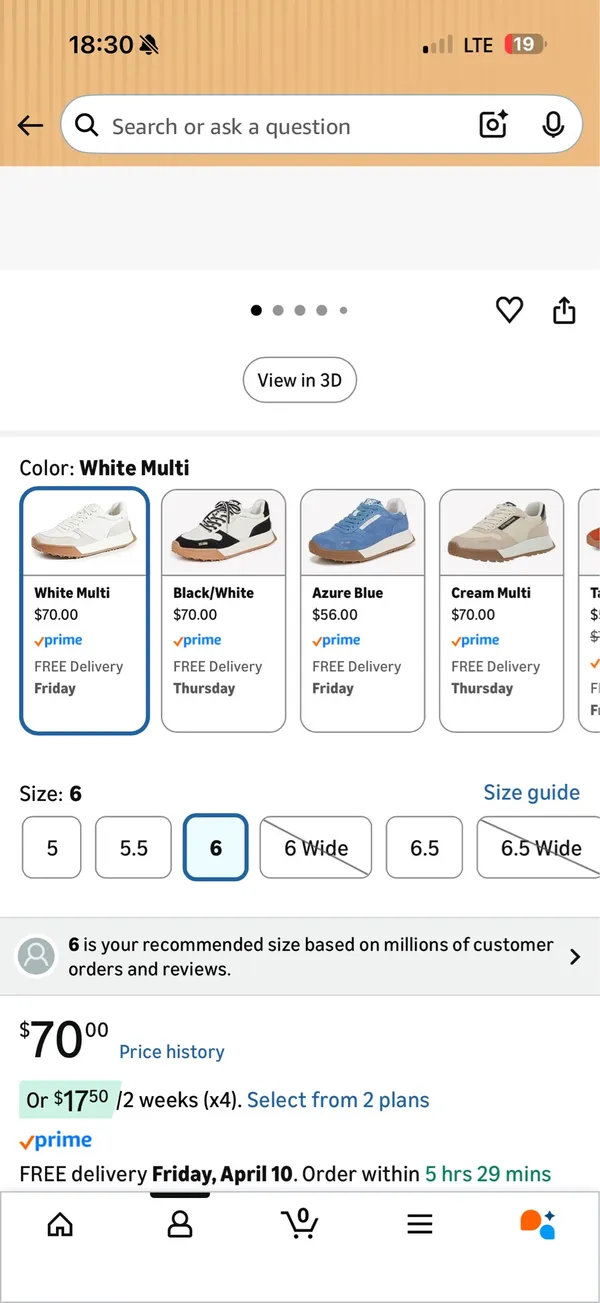Select the Azure Blue color option

[363, 610]
